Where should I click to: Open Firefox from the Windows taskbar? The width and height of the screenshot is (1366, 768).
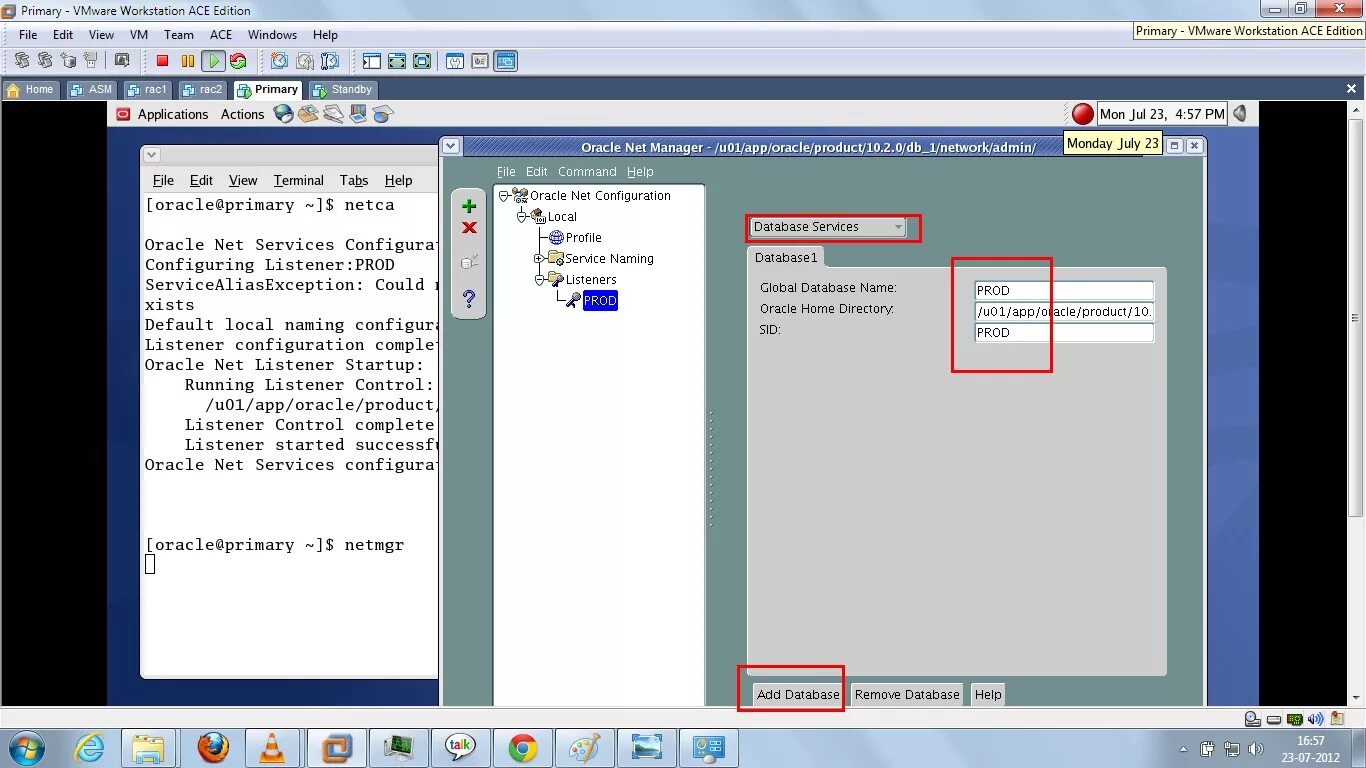[x=213, y=748]
